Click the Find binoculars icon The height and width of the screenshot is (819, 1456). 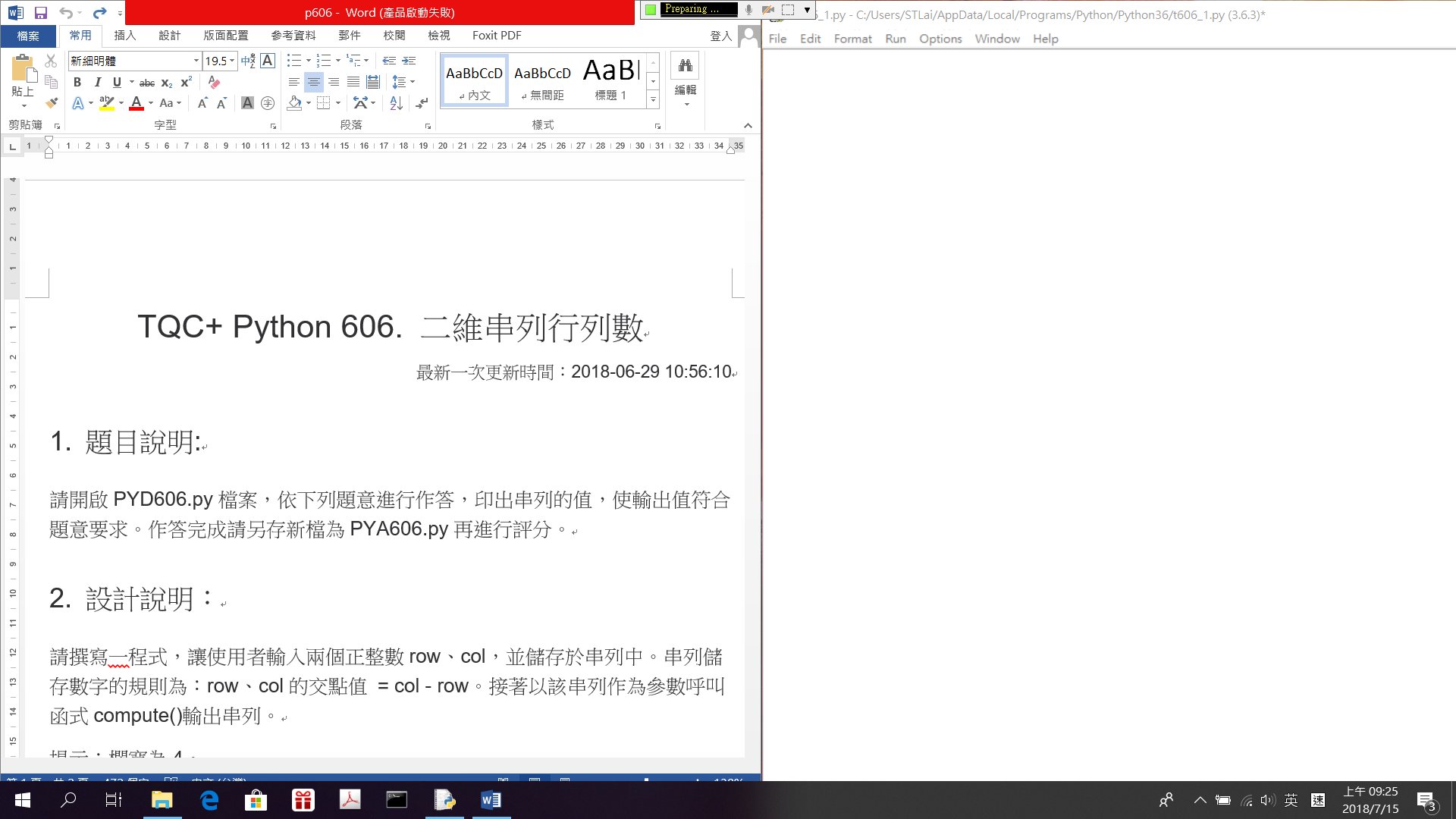(x=685, y=66)
